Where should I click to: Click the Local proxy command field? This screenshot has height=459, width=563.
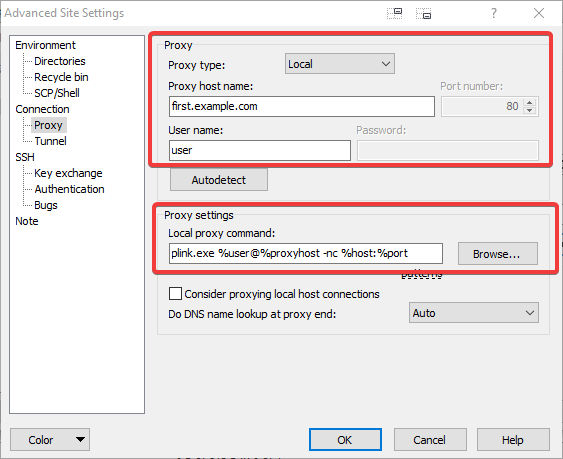(x=306, y=254)
